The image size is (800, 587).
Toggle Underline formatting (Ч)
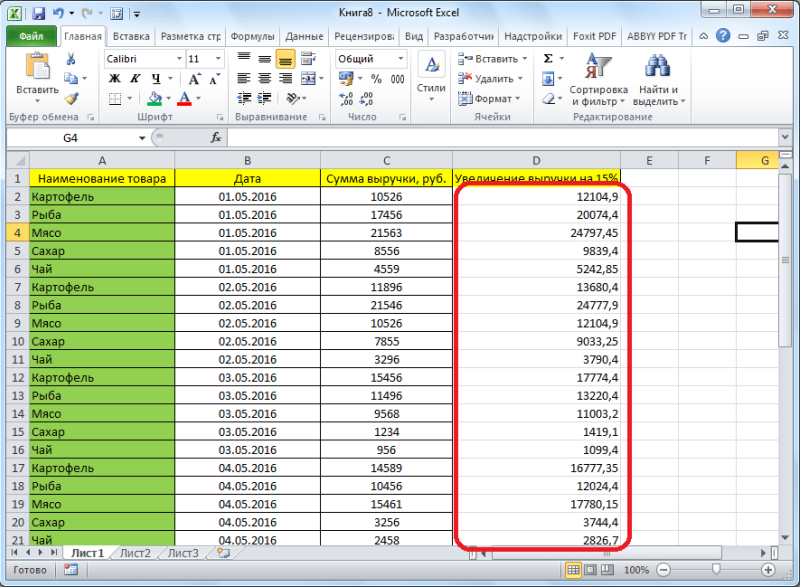coord(156,79)
